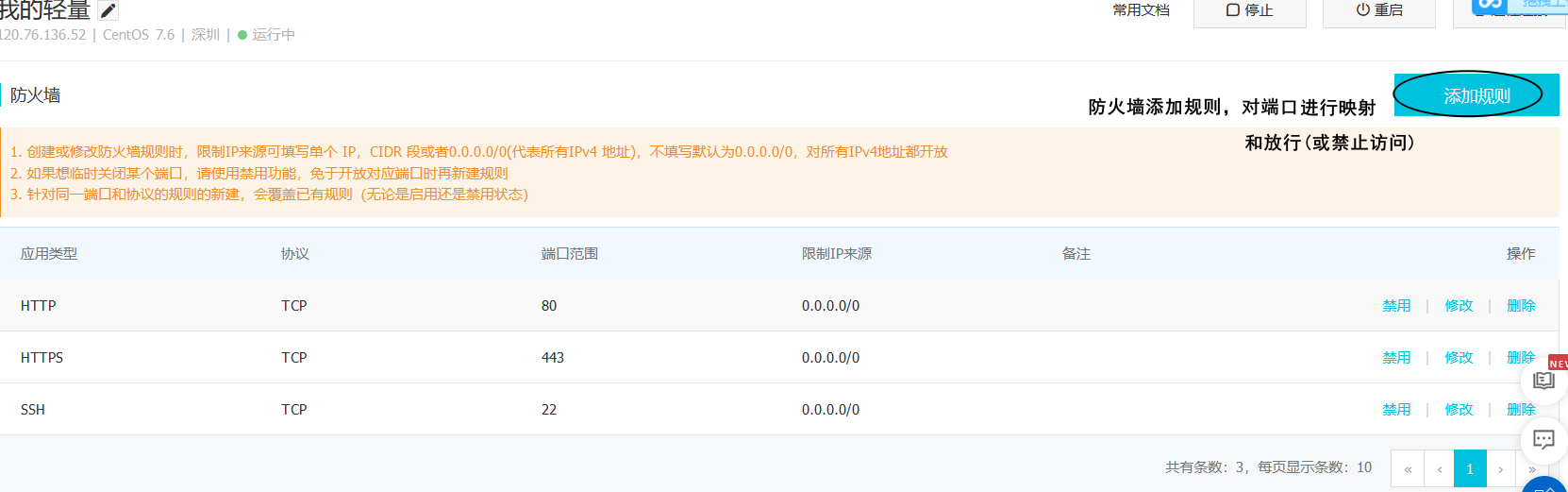Click the 应用类型 column header
1568x492 pixels.
pos(49,254)
